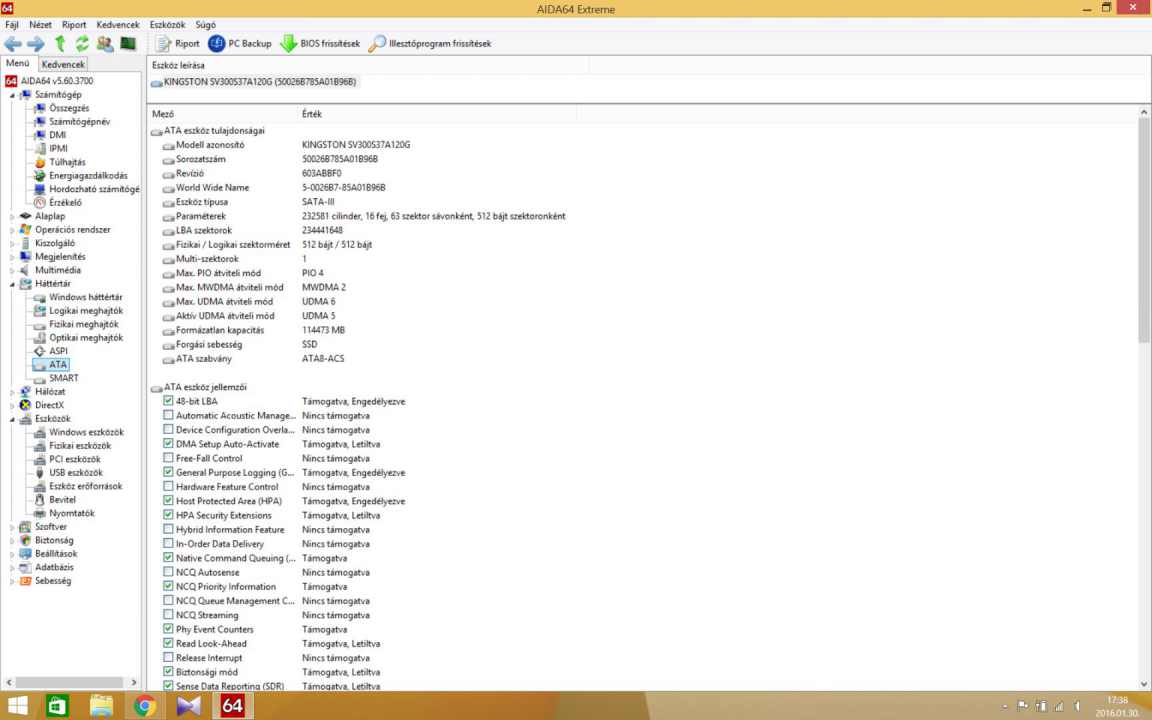Open the Riport menu
1152x720 pixels.
(x=73, y=25)
